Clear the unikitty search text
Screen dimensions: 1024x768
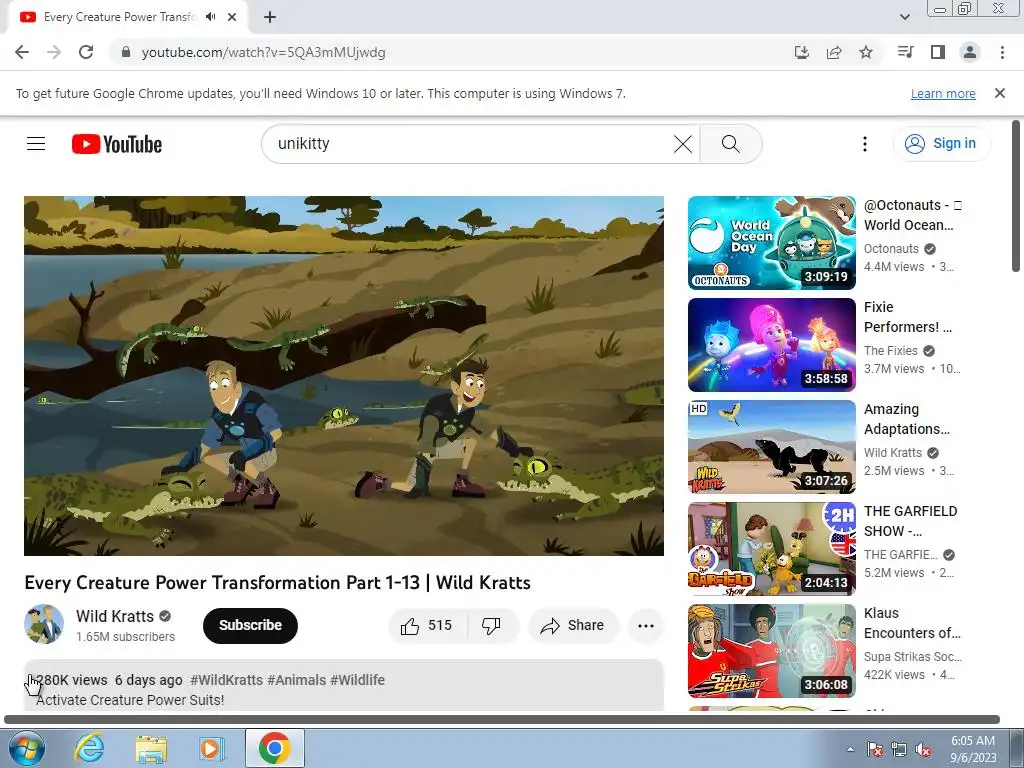click(682, 144)
